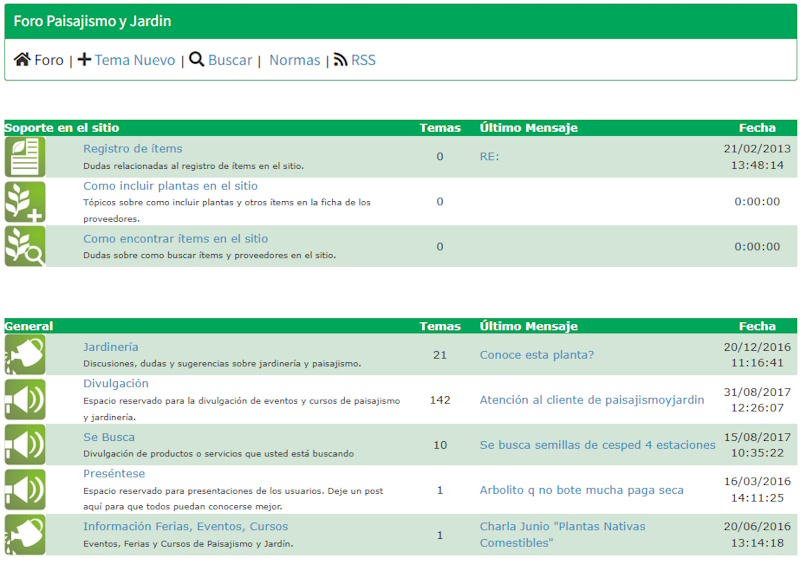800x571 pixels.
Task: Open last message 'Conoce esta planta?'
Action: pyautogui.click(x=537, y=355)
